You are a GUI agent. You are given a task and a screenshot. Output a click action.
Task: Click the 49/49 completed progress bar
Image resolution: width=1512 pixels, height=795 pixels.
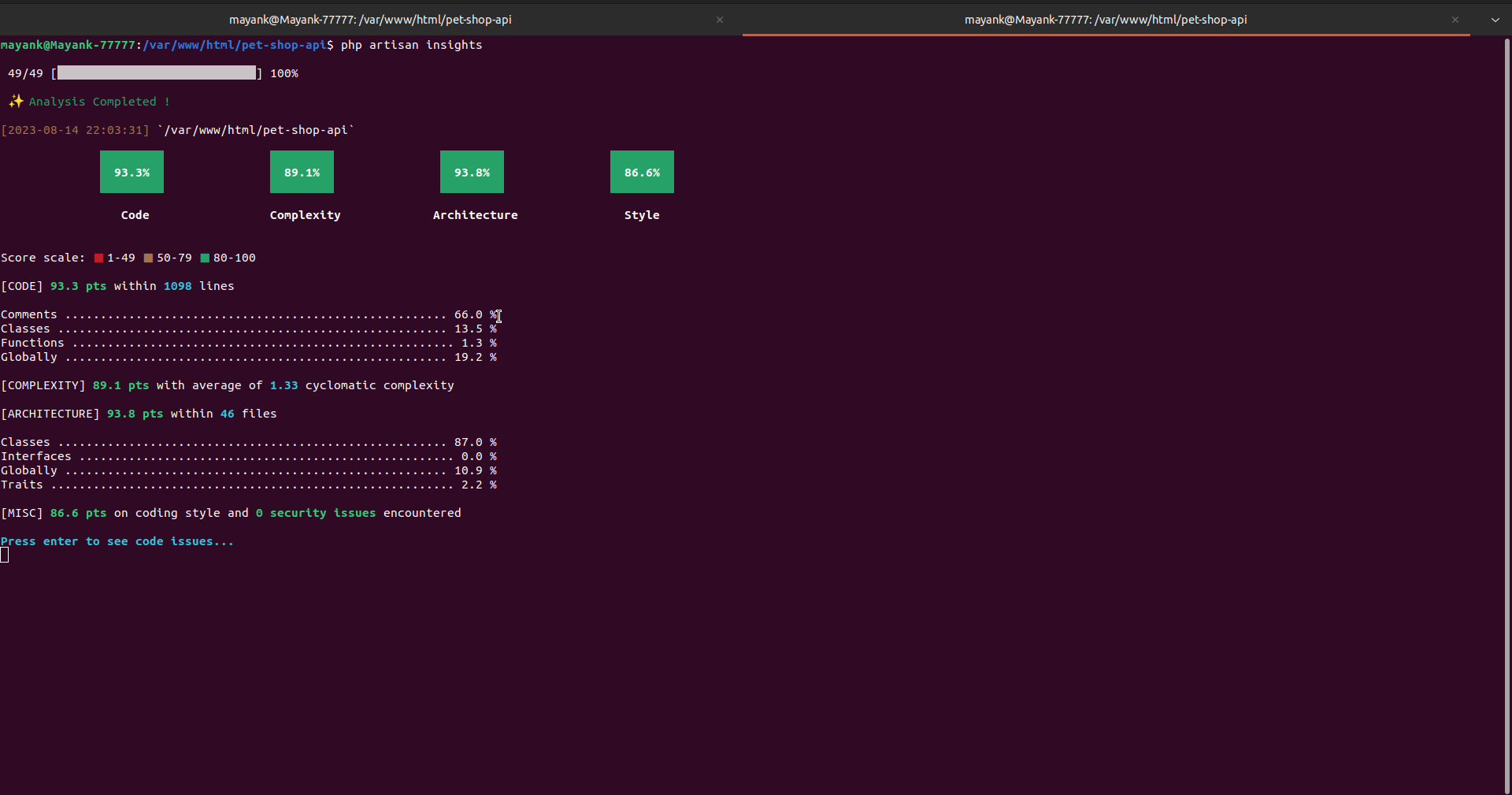tap(155, 72)
